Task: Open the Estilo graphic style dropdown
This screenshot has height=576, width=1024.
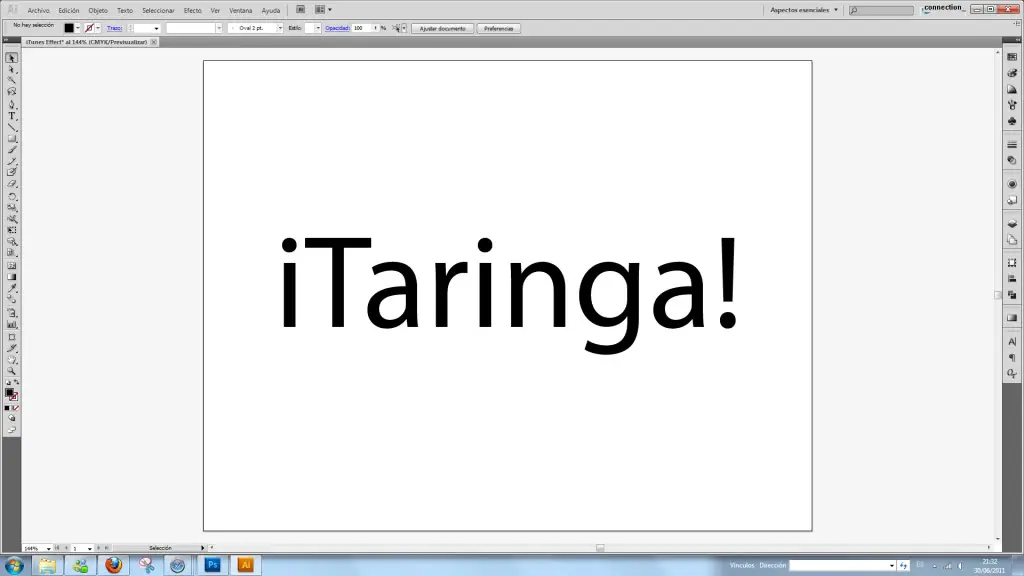Action: pyautogui.click(x=318, y=28)
